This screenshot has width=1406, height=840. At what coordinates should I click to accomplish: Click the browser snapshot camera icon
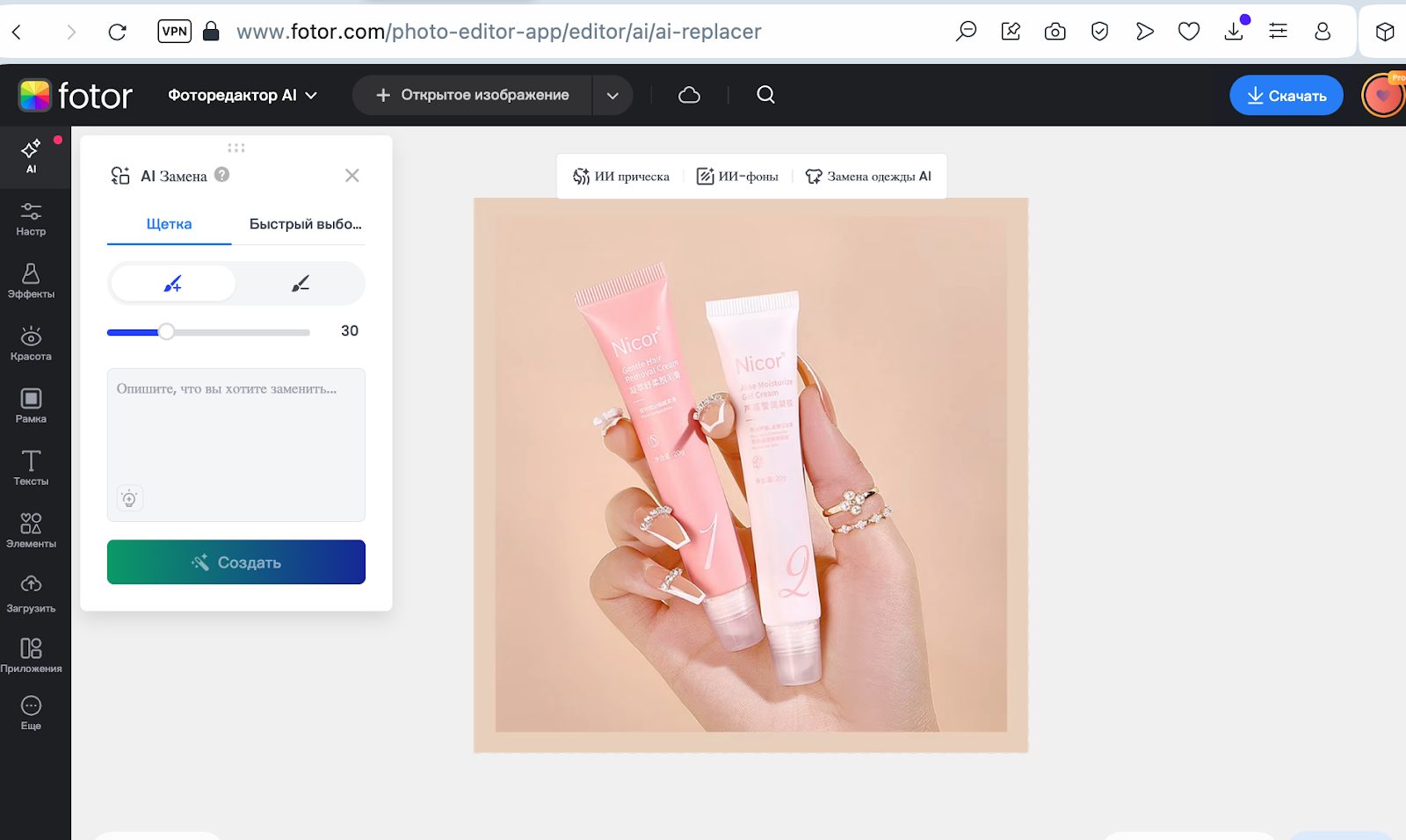(1054, 32)
